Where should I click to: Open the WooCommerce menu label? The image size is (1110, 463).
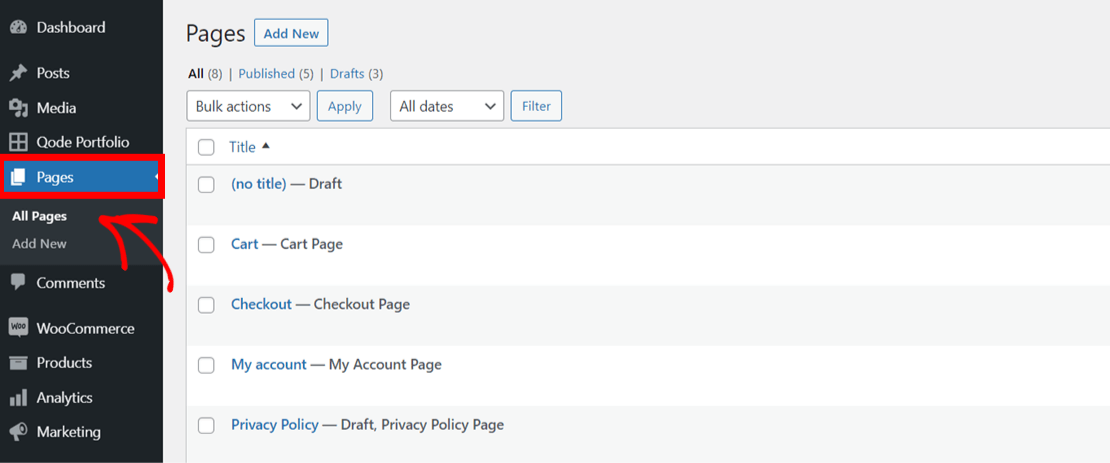click(x=86, y=328)
